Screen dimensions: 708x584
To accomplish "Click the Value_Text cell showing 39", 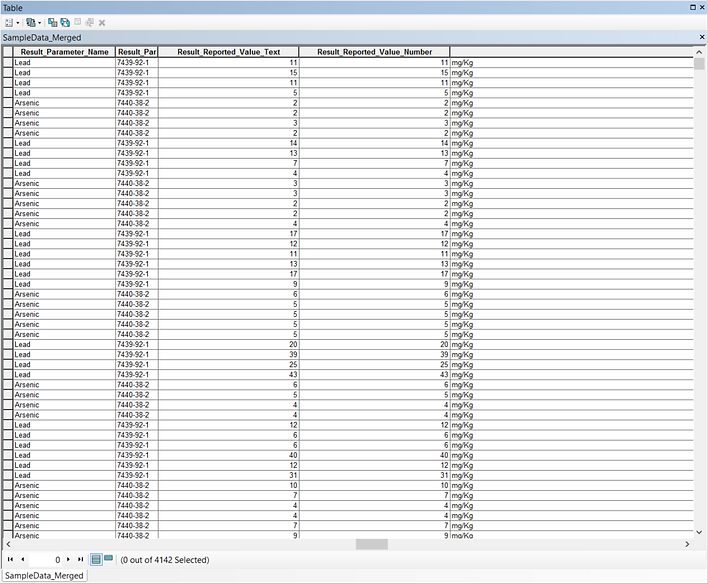I will point(228,355).
